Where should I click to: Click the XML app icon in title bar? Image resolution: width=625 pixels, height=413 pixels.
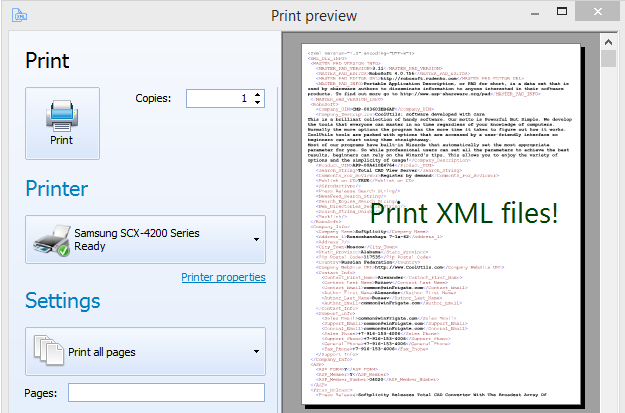coord(20,15)
